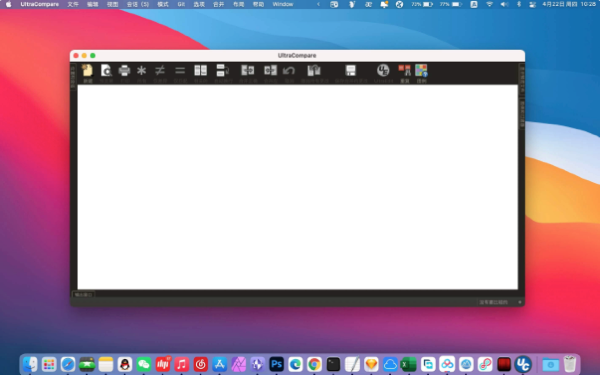
Task: Click the UltraCompare icon in the Dock
Action: point(523,364)
